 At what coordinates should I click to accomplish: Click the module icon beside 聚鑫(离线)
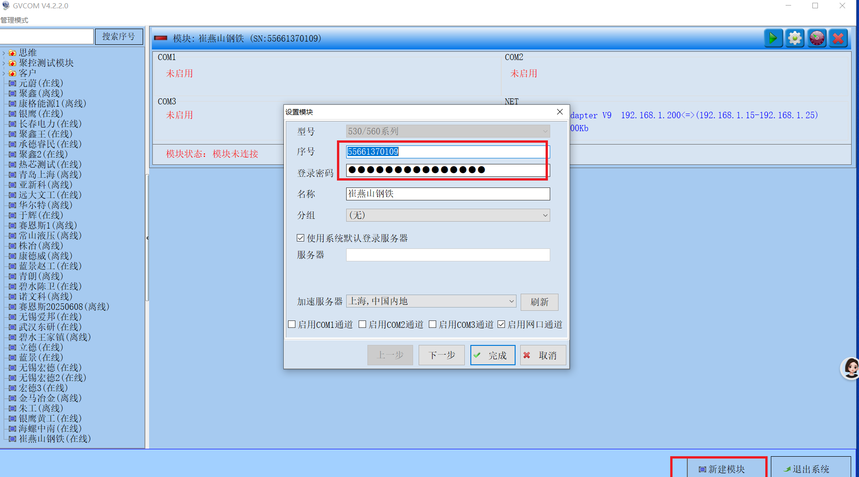(12, 94)
